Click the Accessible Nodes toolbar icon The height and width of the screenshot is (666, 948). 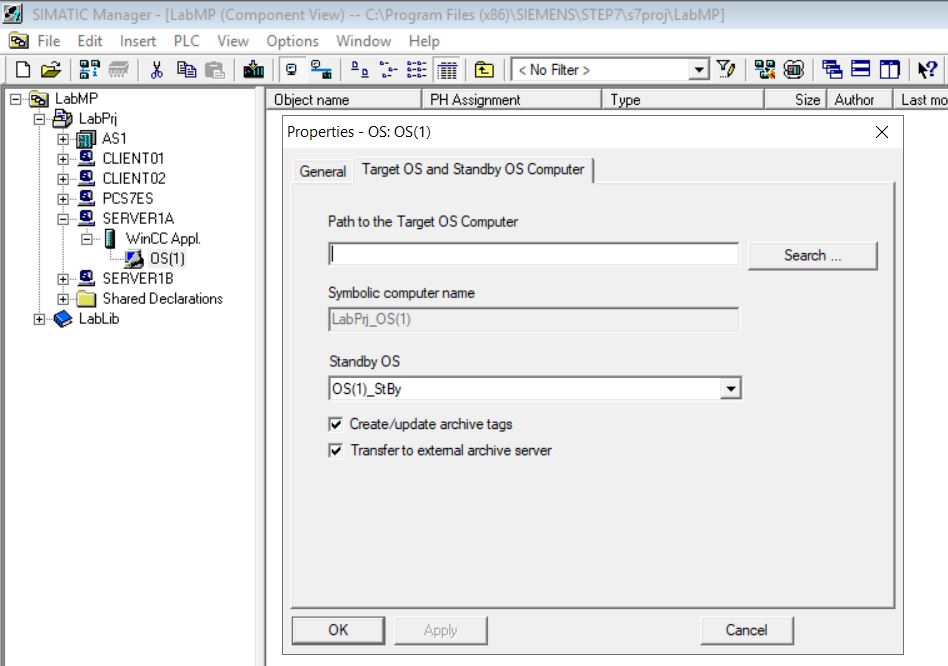click(x=89, y=70)
